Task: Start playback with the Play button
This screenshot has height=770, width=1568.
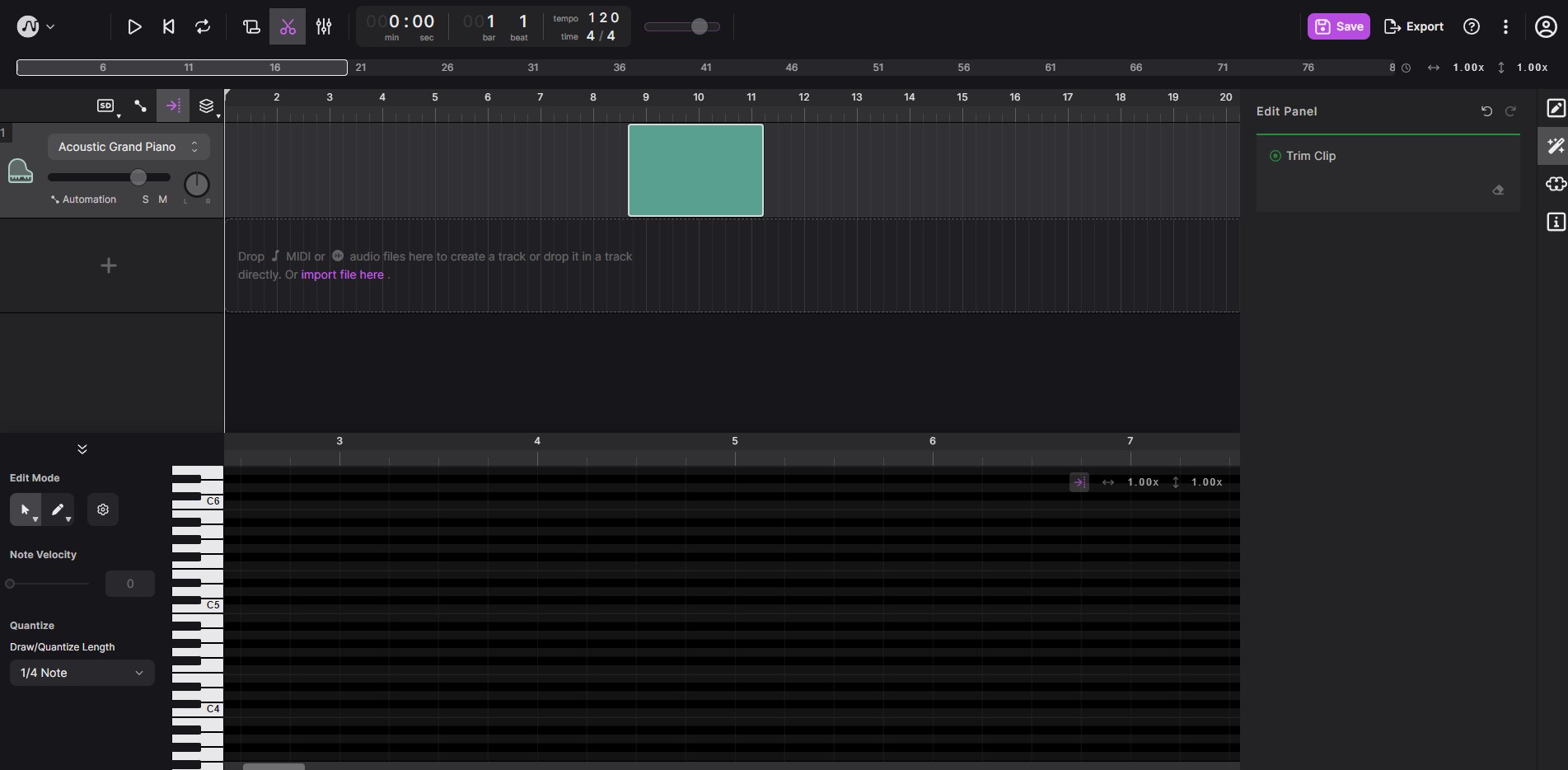Action: (x=134, y=27)
